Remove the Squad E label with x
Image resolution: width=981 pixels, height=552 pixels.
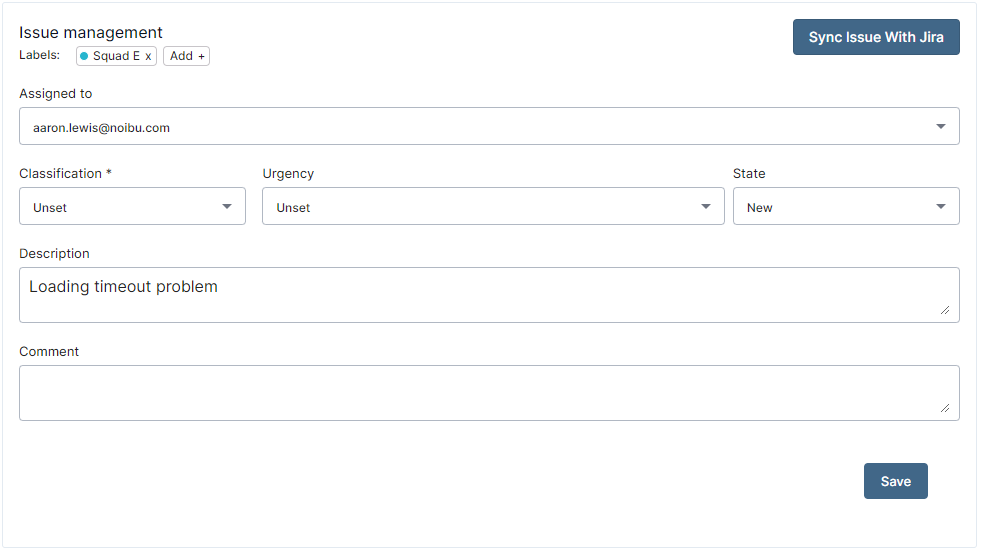tap(148, 56)
